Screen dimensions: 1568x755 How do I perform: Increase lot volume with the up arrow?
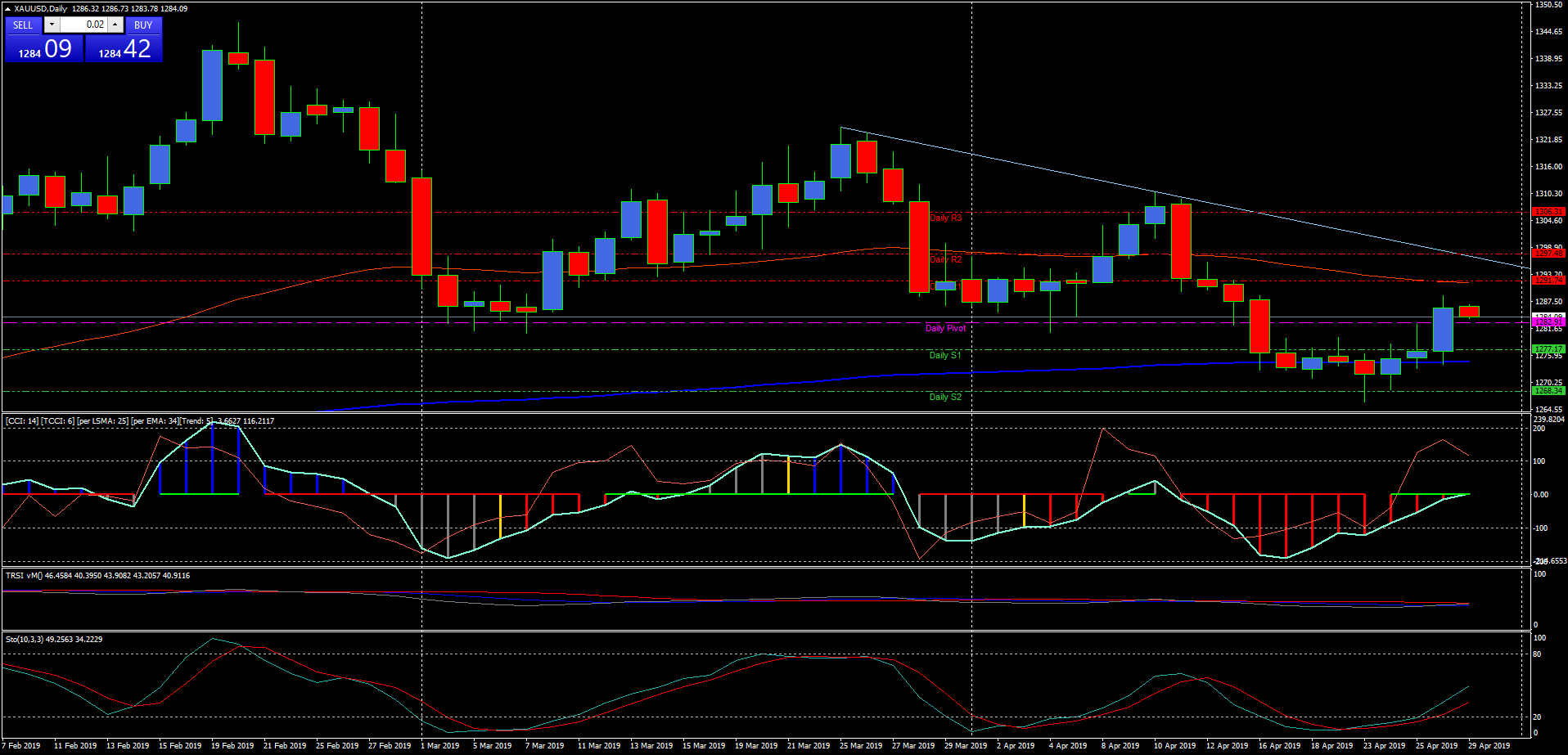click(x=115, y=25)
